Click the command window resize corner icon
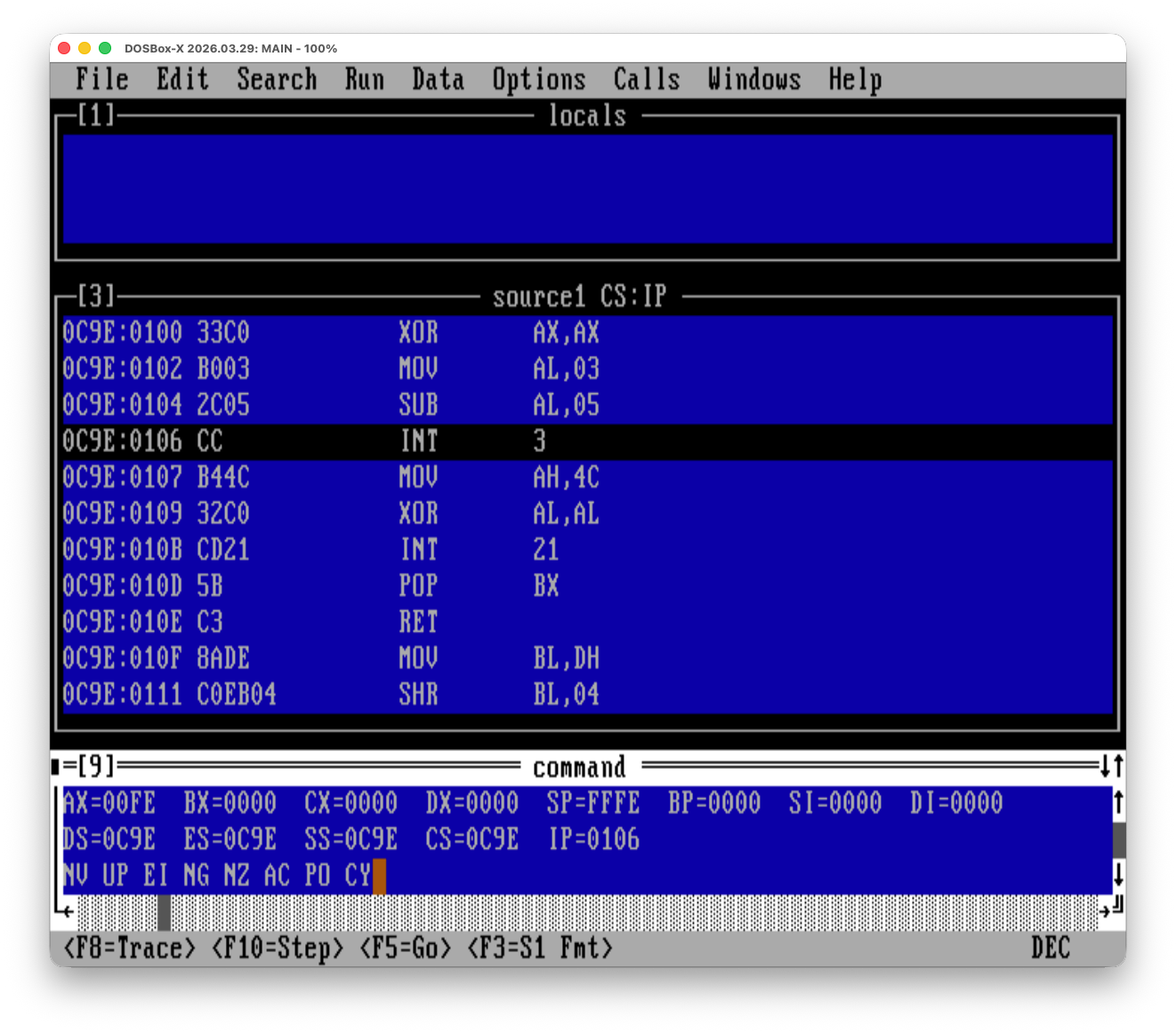The width and height of the screenshot is (1176, 1033). (x=1119, y=906)
